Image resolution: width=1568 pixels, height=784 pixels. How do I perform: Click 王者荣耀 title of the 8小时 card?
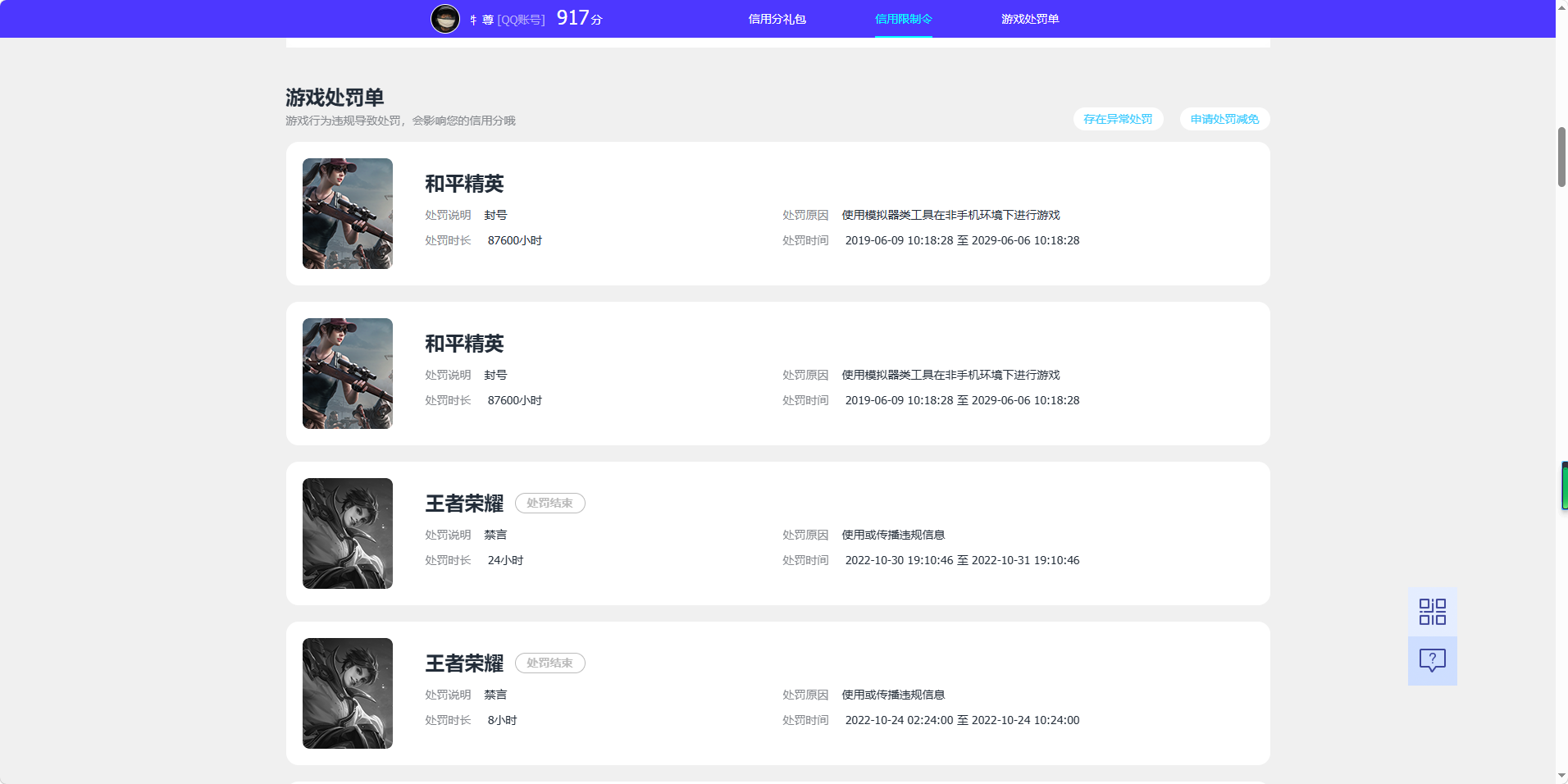[464, 663]
